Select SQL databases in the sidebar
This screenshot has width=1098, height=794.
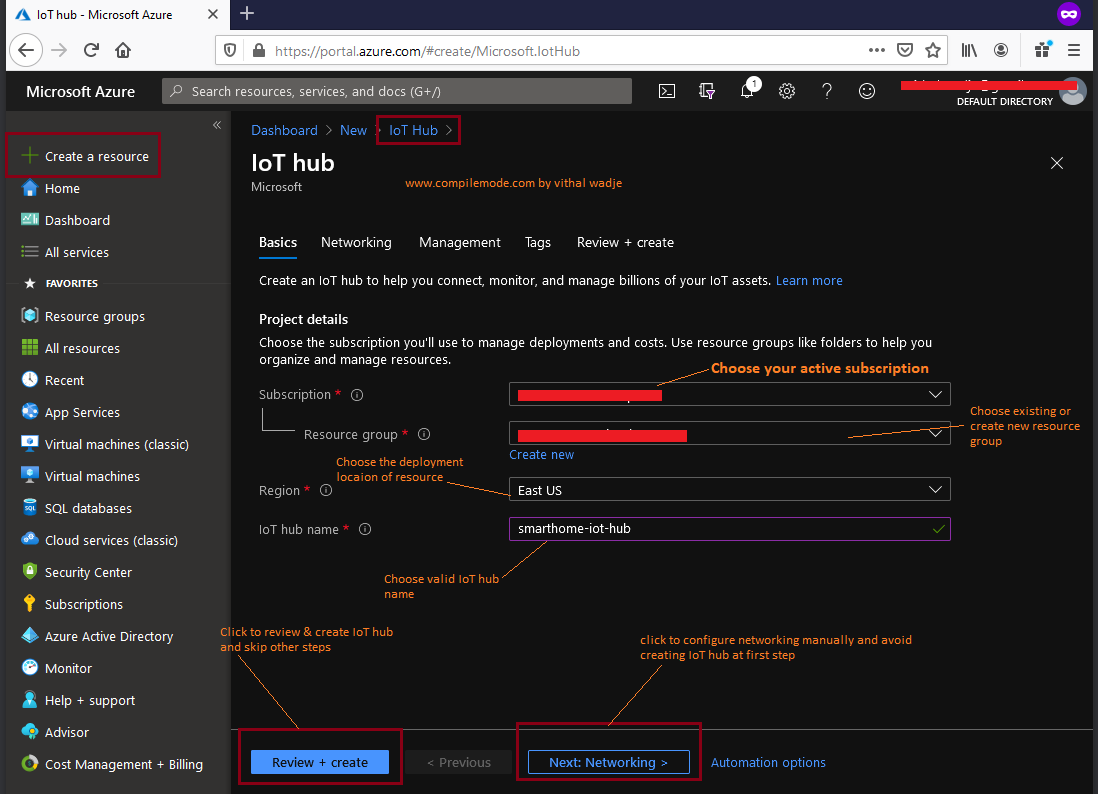click(86, 507)
